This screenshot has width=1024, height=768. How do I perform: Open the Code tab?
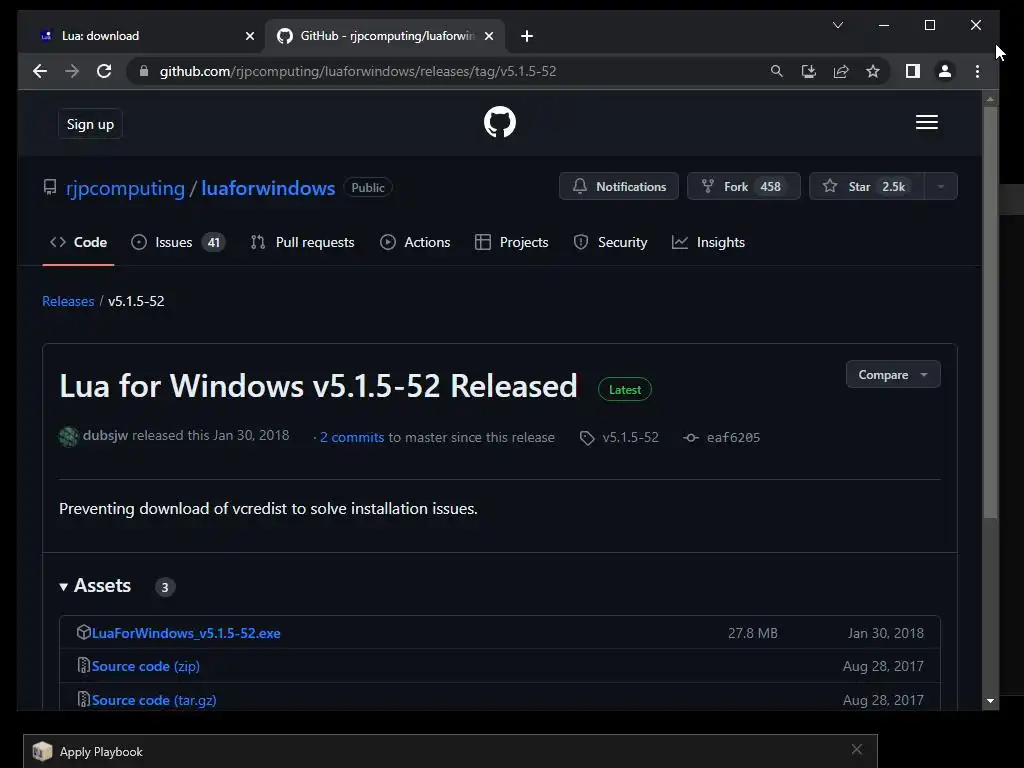78,242
